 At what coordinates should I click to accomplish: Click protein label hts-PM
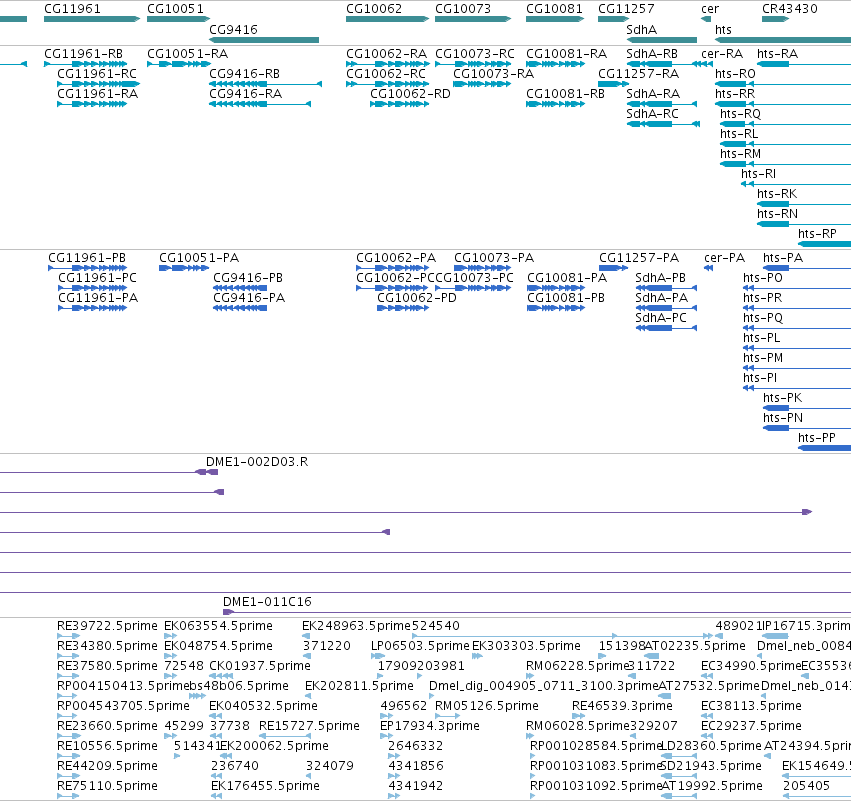point(763,358)
